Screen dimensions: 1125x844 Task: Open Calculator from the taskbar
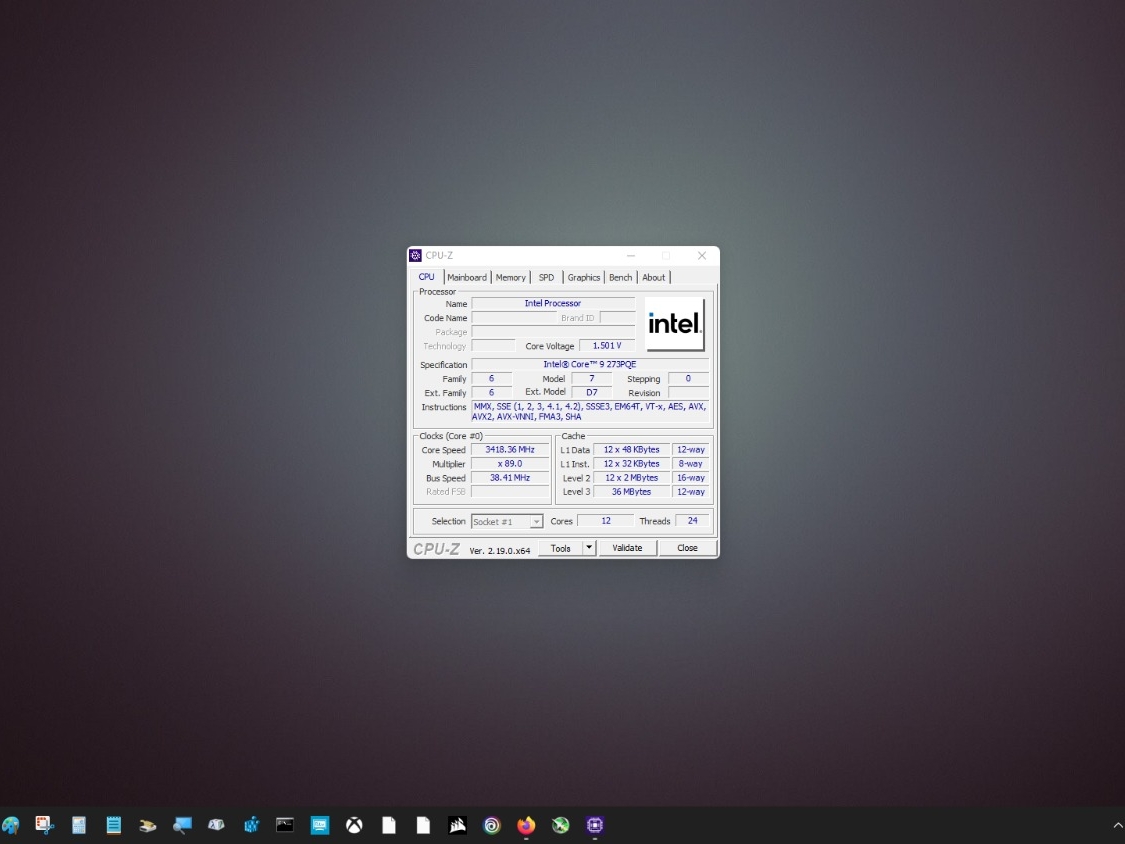tap(79, 825)
